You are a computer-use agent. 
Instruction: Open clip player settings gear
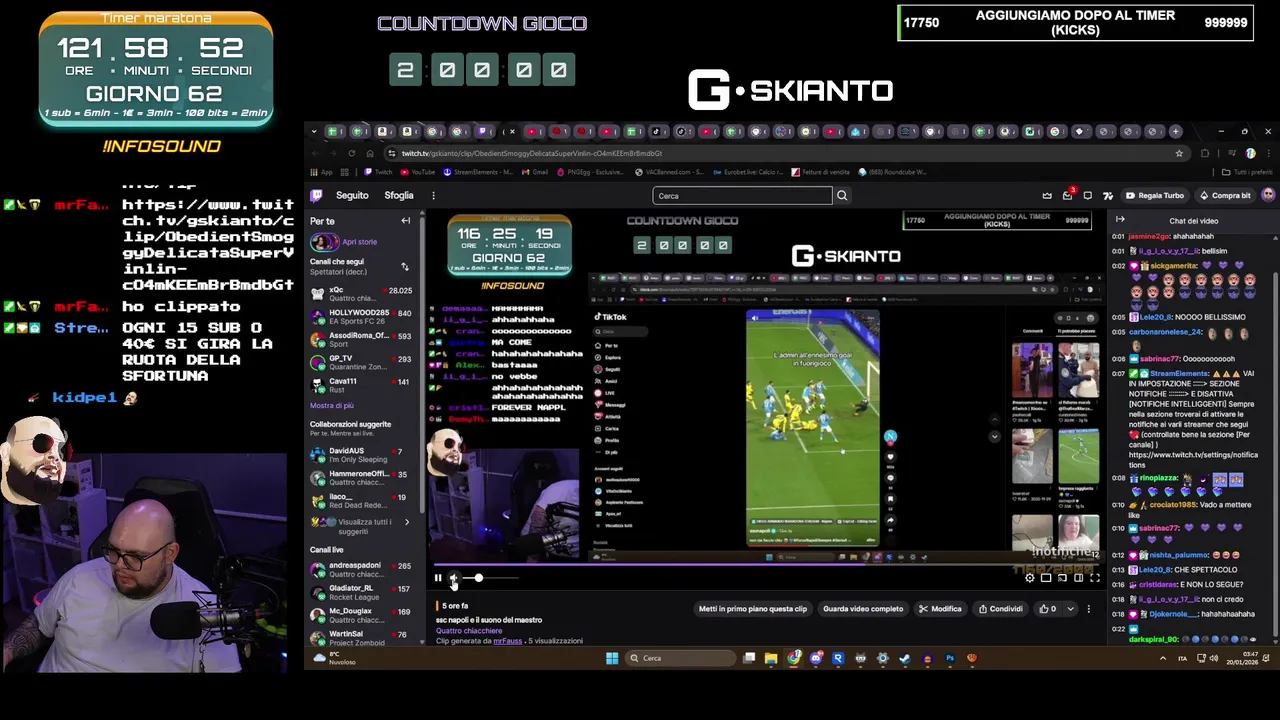[1030, 578]
